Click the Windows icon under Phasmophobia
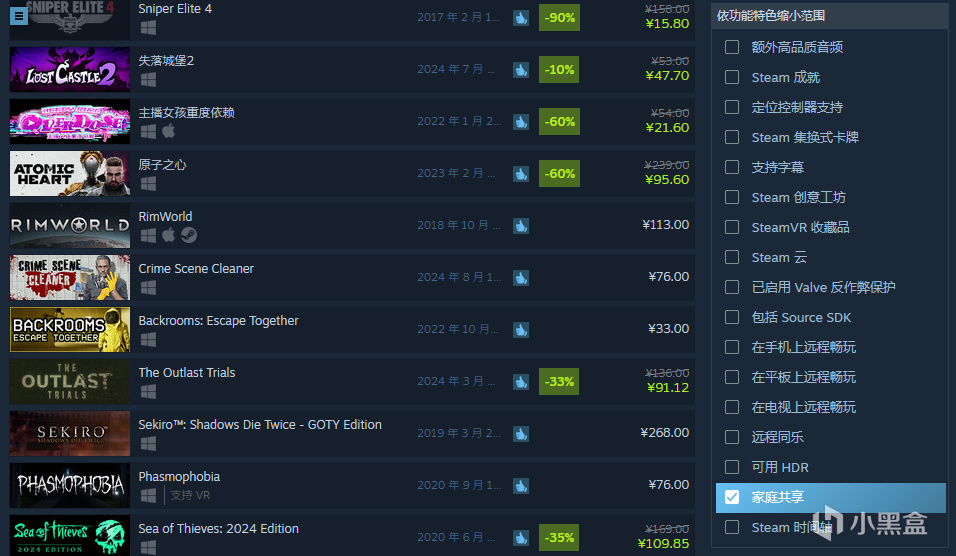The image size is (956, 556). [x=148, y=495]
